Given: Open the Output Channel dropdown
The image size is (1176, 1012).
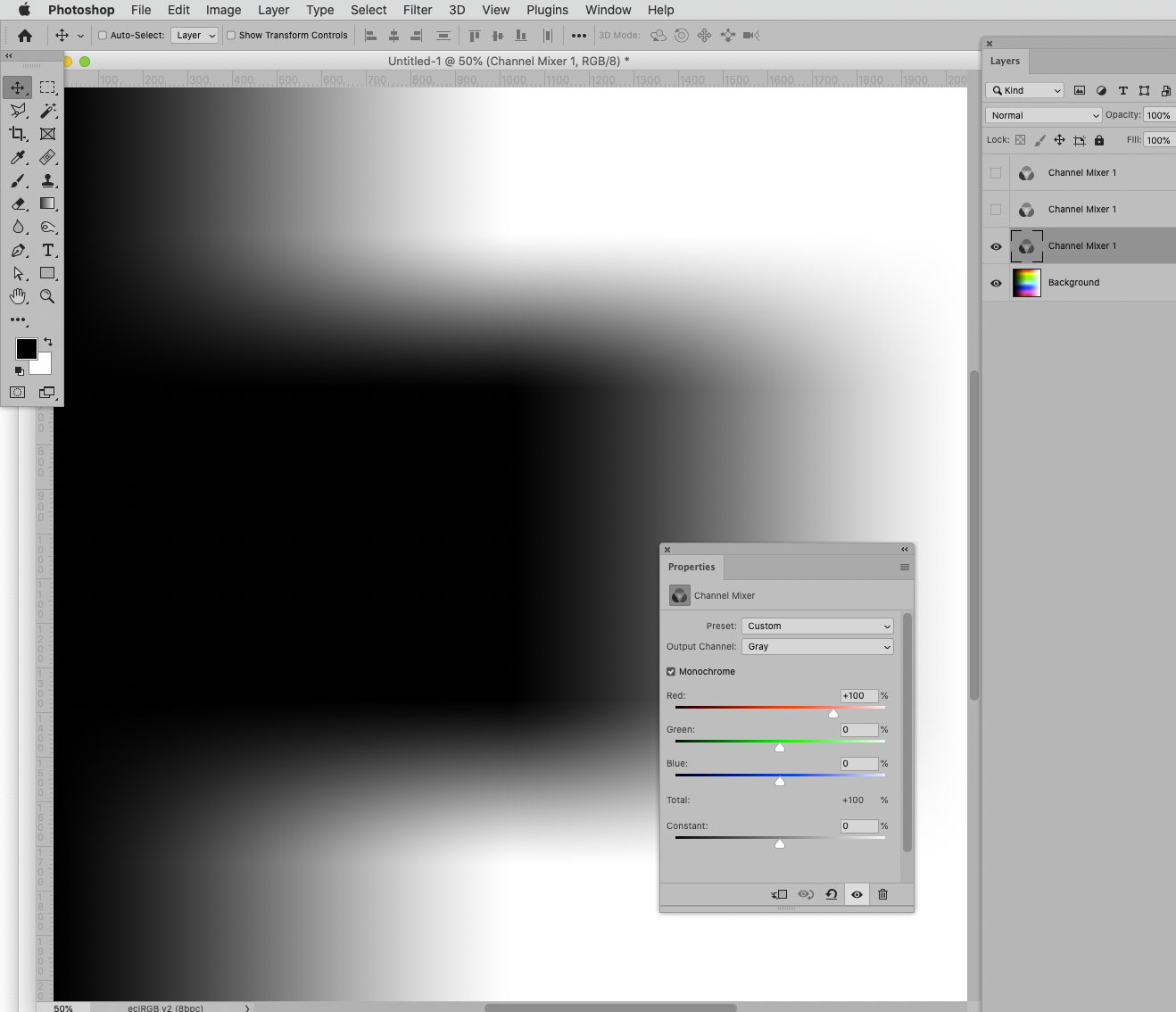Looking at the screenshot, I should coord(816,646).
